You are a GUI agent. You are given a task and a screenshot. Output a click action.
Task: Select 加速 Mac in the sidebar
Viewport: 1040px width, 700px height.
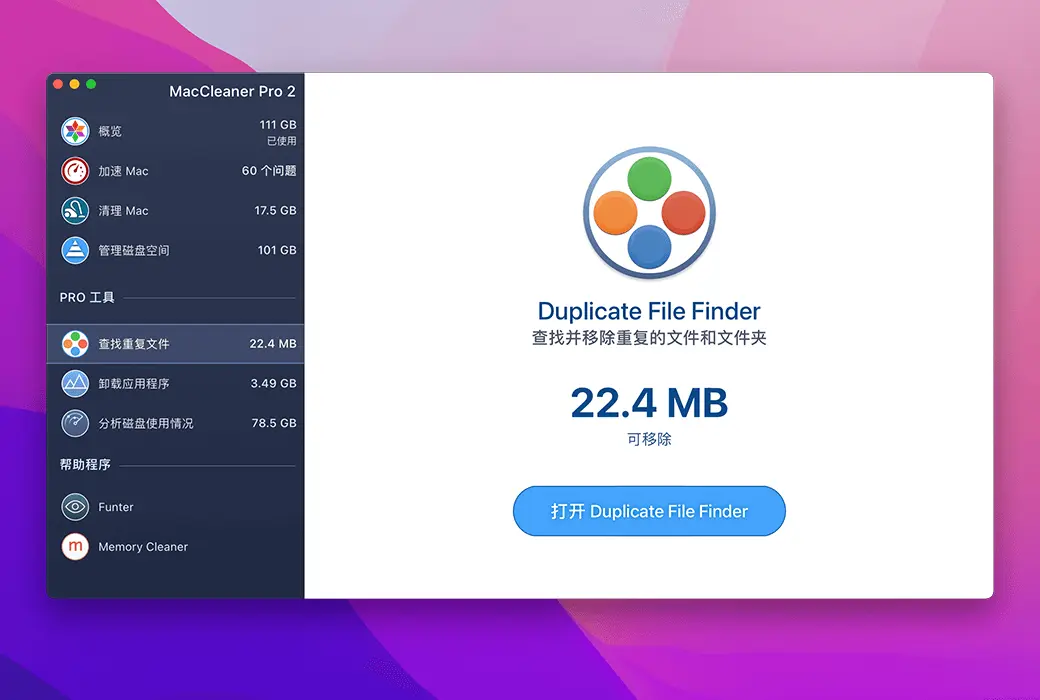tap(176, 171)
